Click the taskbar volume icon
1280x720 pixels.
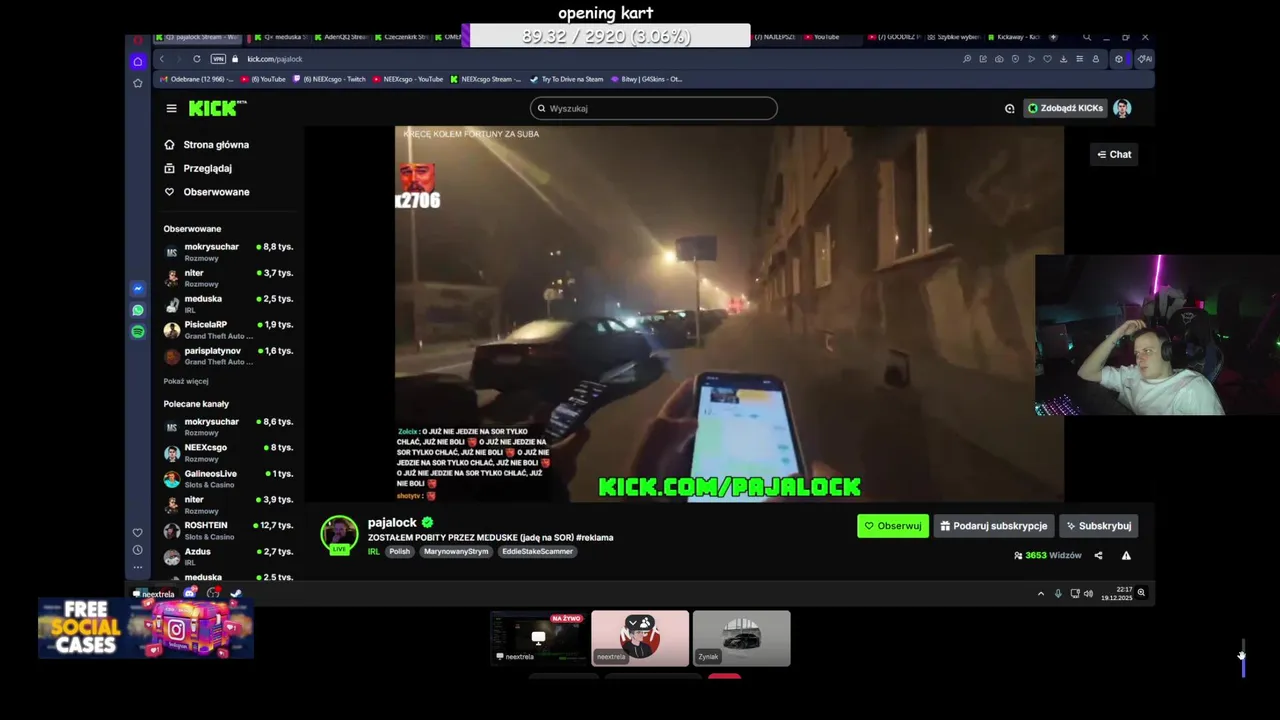click(x=1088, y=593)
